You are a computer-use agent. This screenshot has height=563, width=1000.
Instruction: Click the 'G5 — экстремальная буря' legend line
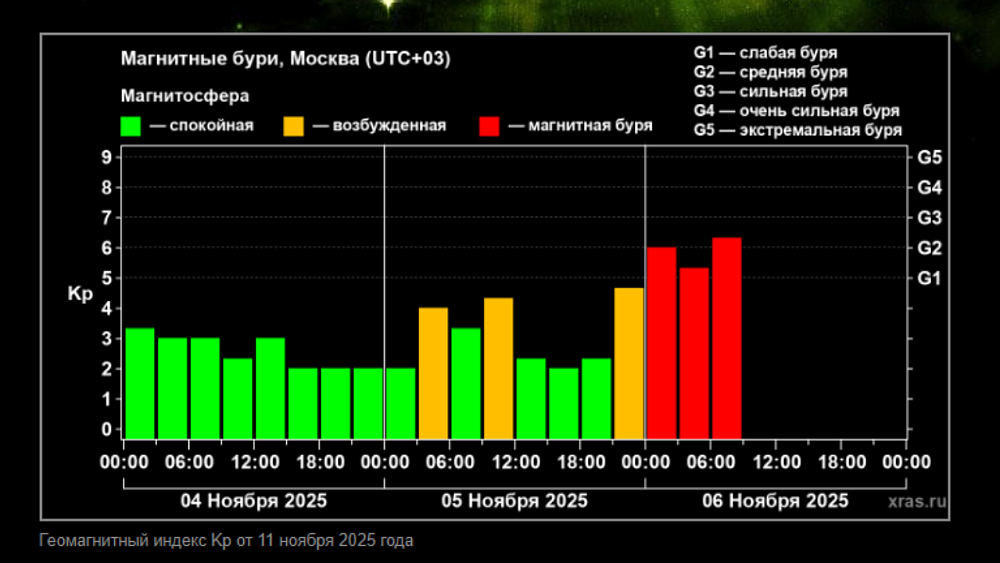(x=797, y=130)
